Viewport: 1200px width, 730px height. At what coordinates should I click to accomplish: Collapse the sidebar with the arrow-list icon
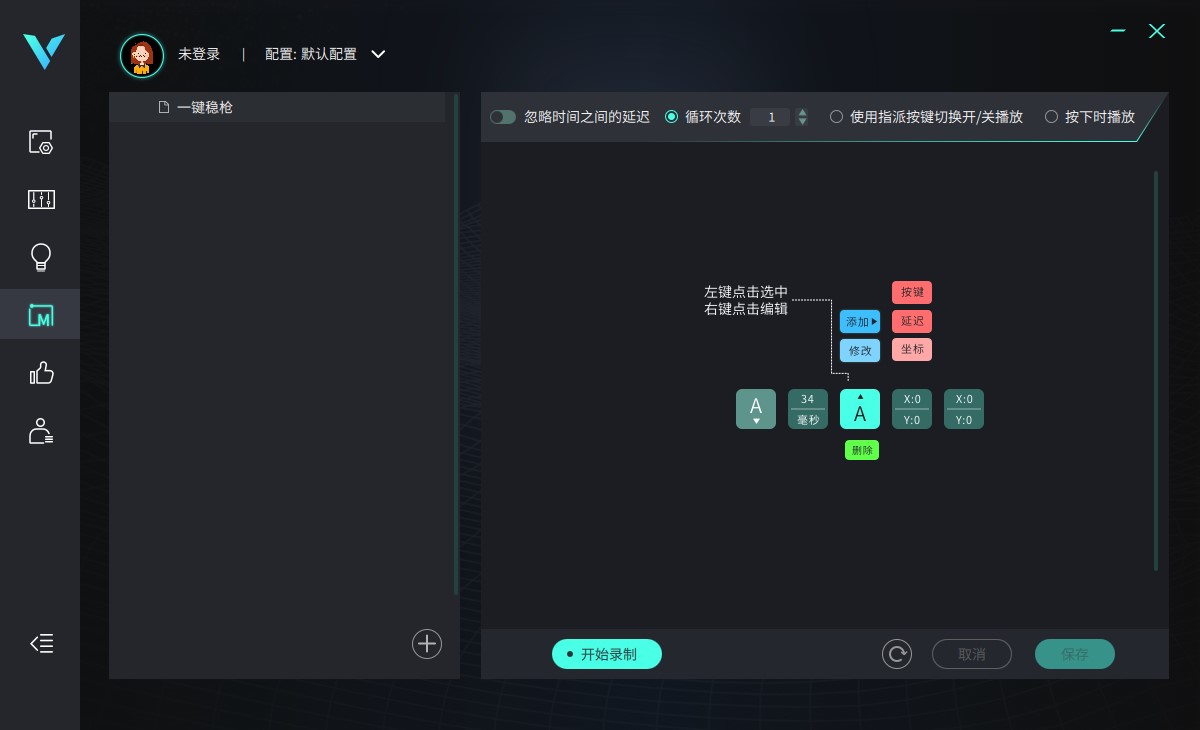[41, 643]
